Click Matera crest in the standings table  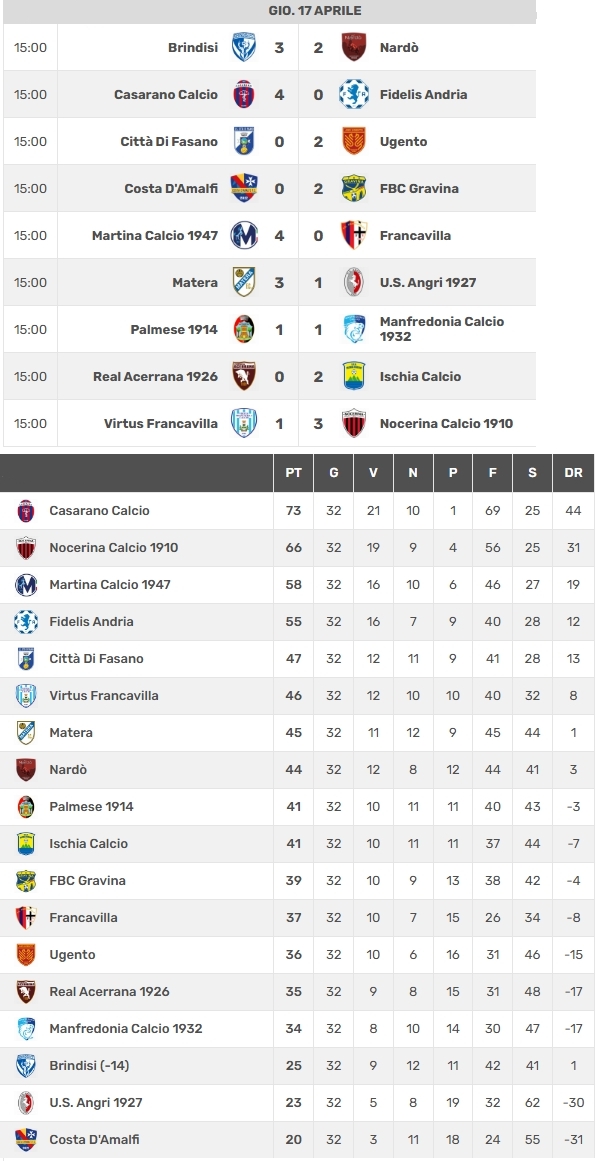click(x=26, y=733)
